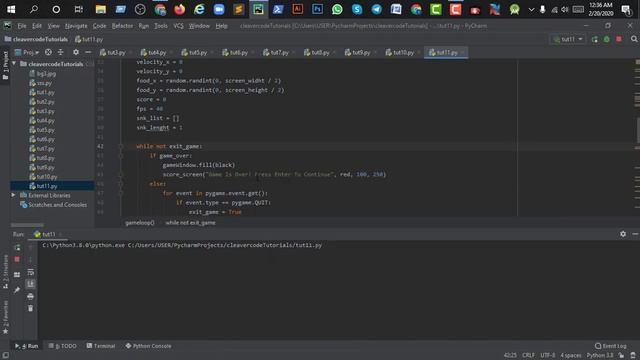
Task: Open the File menu
Action: [x=22, y=26]
